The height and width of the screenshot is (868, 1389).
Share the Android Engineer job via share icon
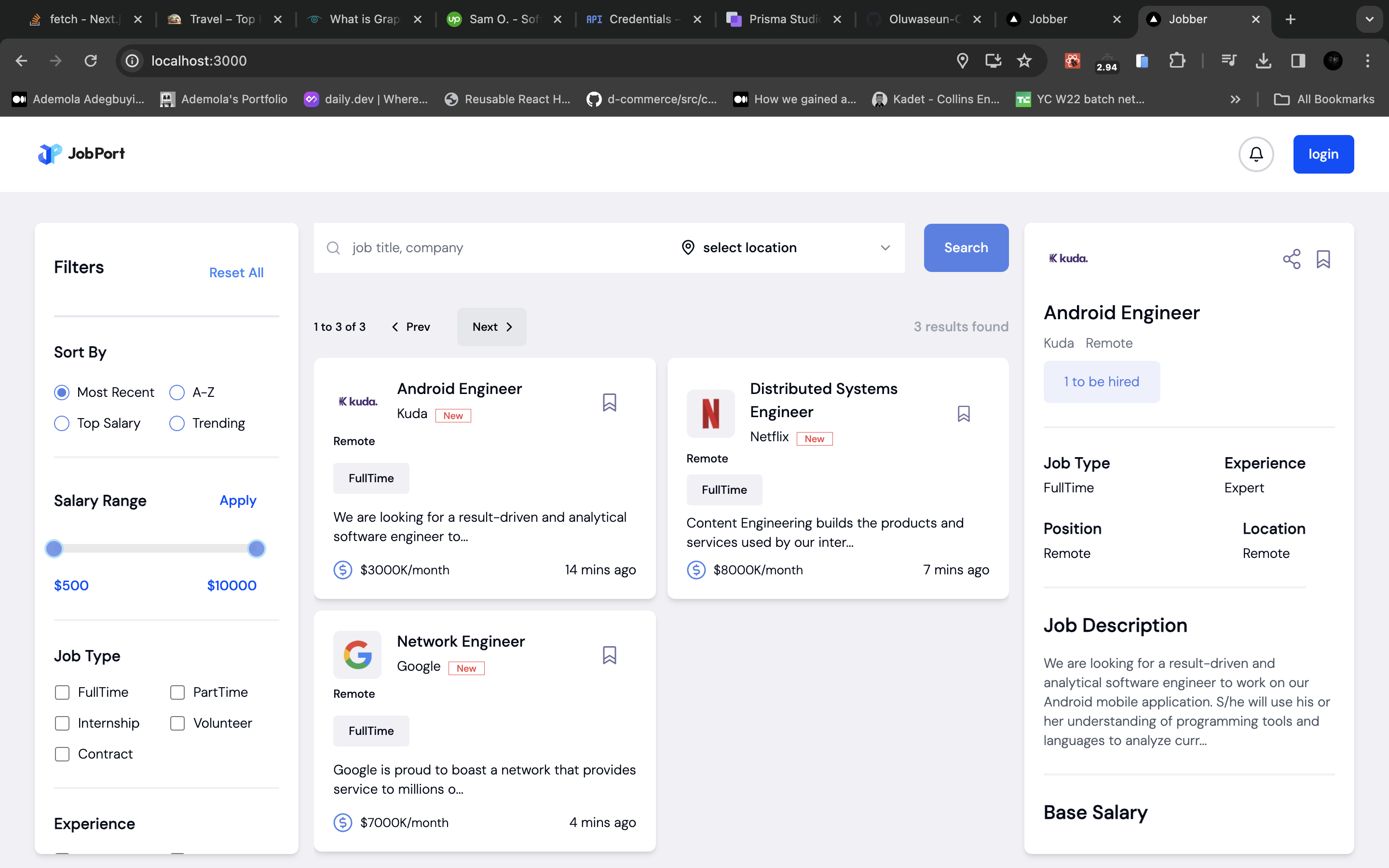[x=1292, y=259]
